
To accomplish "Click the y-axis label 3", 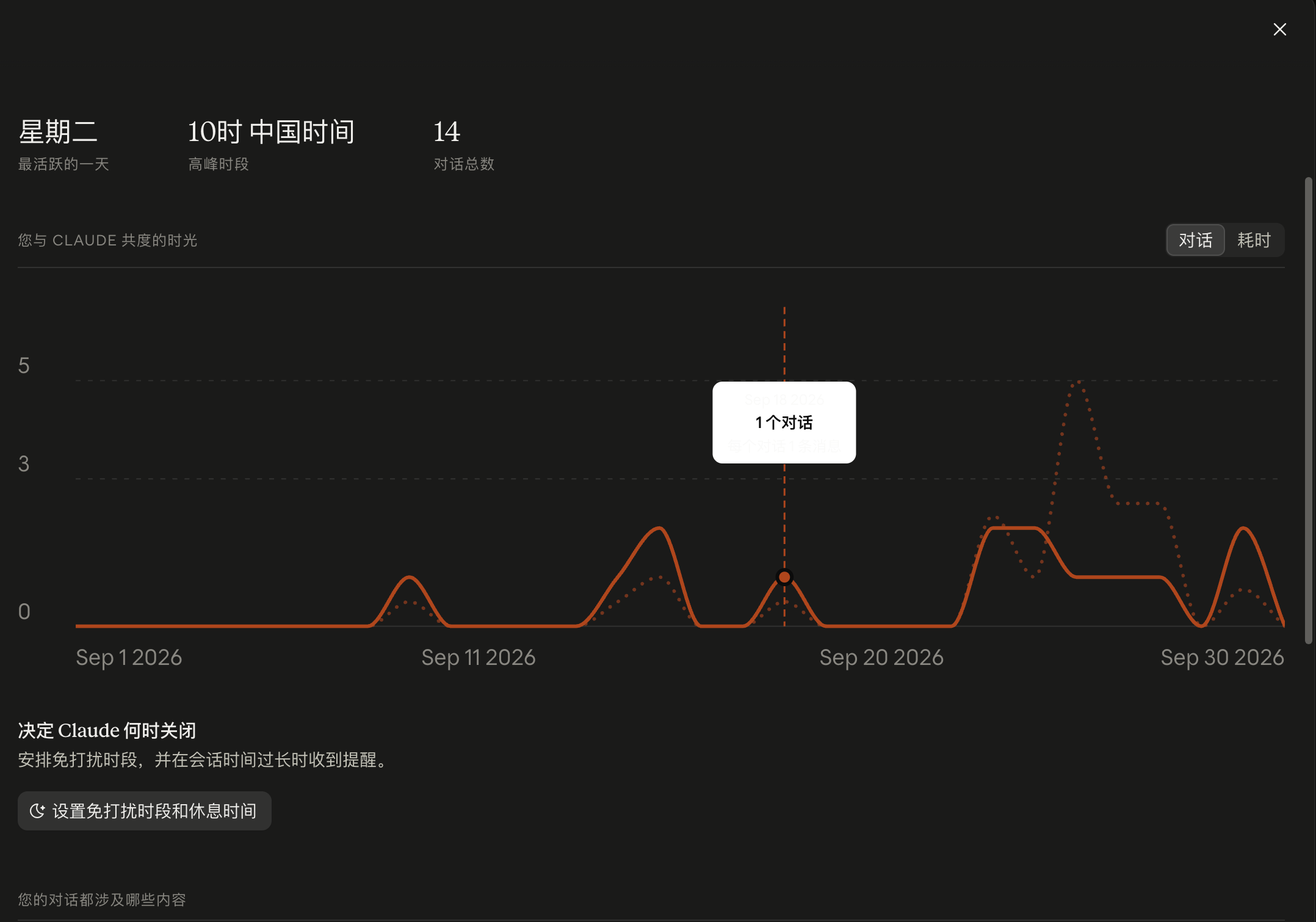I will [x=24, y=464].
